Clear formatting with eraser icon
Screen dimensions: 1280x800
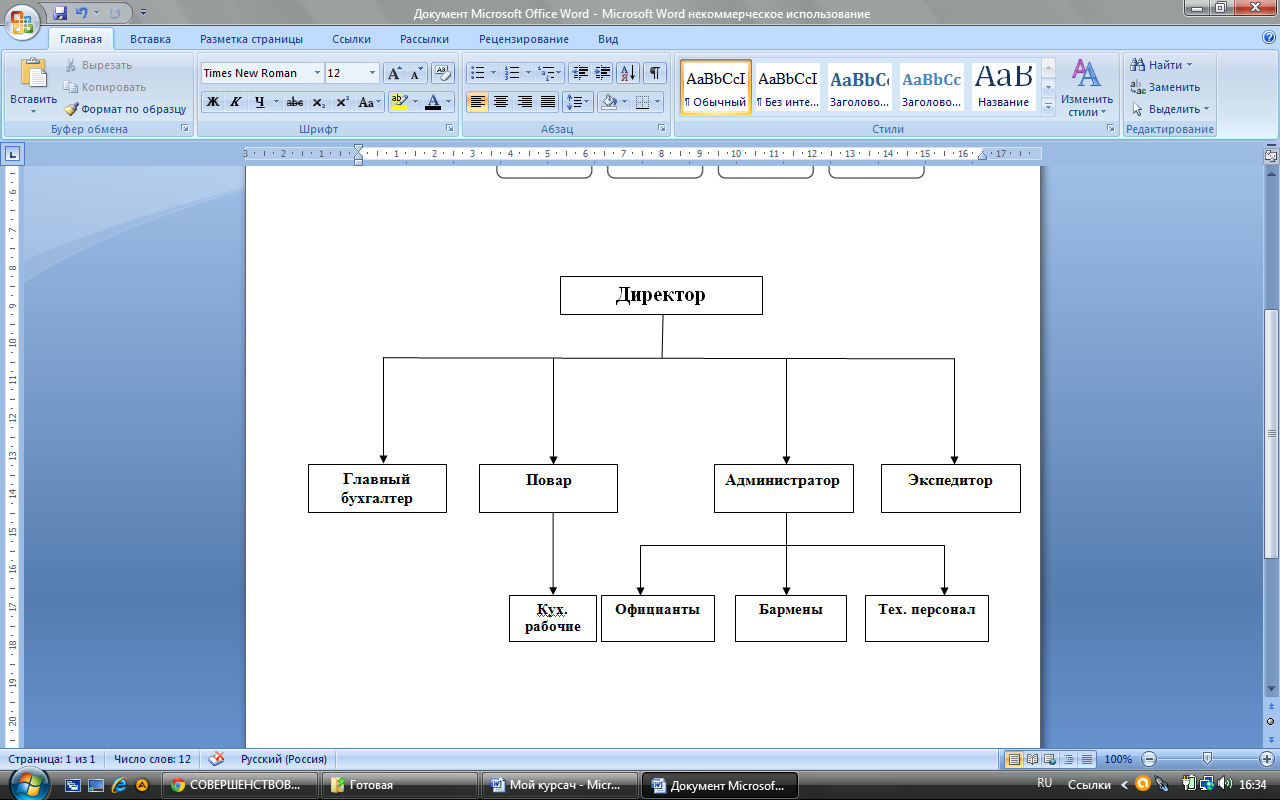[444, 73]
